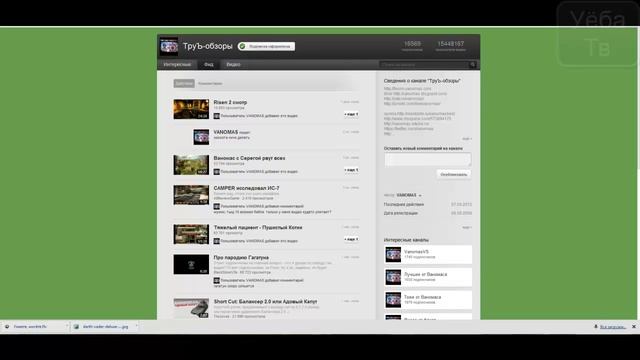Close the downloads bar
The height and width of the screenshot is (360, 640).
pyautogui.click(x=634, y=327)
